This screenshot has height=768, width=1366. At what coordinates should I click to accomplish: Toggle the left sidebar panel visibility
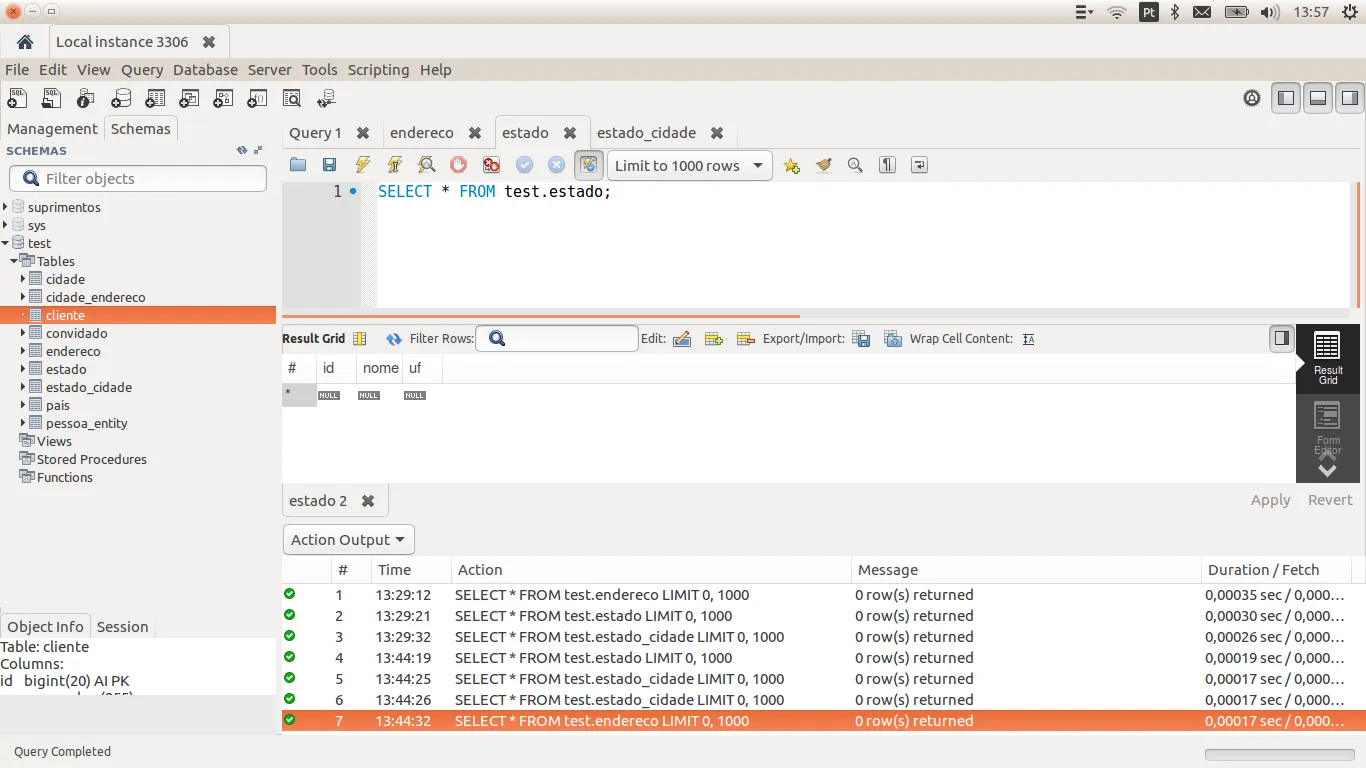[1286, 98]
